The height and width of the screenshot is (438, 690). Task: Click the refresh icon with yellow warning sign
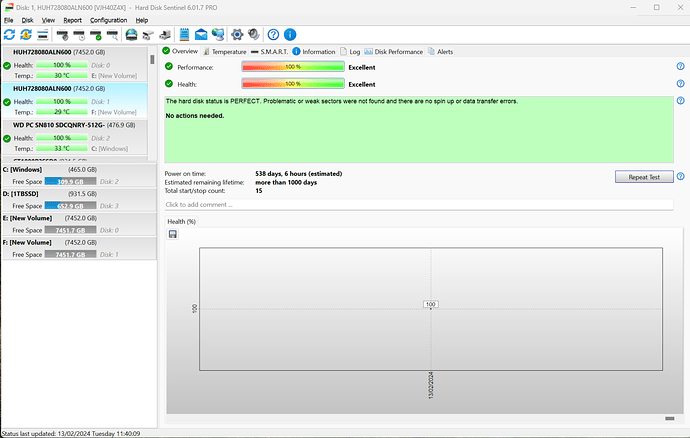pyautogui.click(x=26, y=34)
